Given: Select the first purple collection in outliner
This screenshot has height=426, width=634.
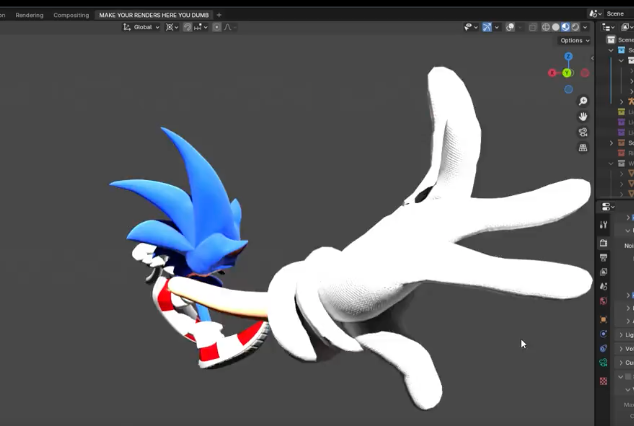Looking at the screenshot, I should tap(621, 122).
